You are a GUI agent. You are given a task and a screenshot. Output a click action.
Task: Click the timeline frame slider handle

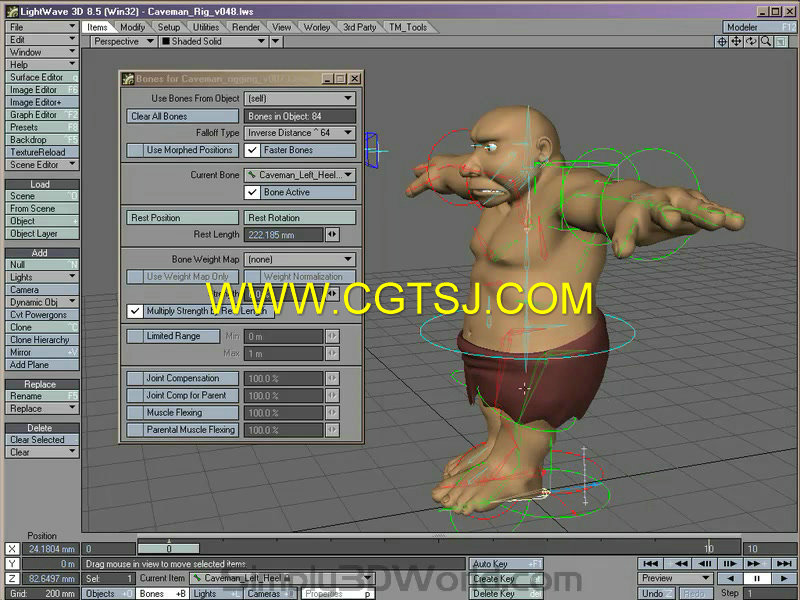pos(168,548)
